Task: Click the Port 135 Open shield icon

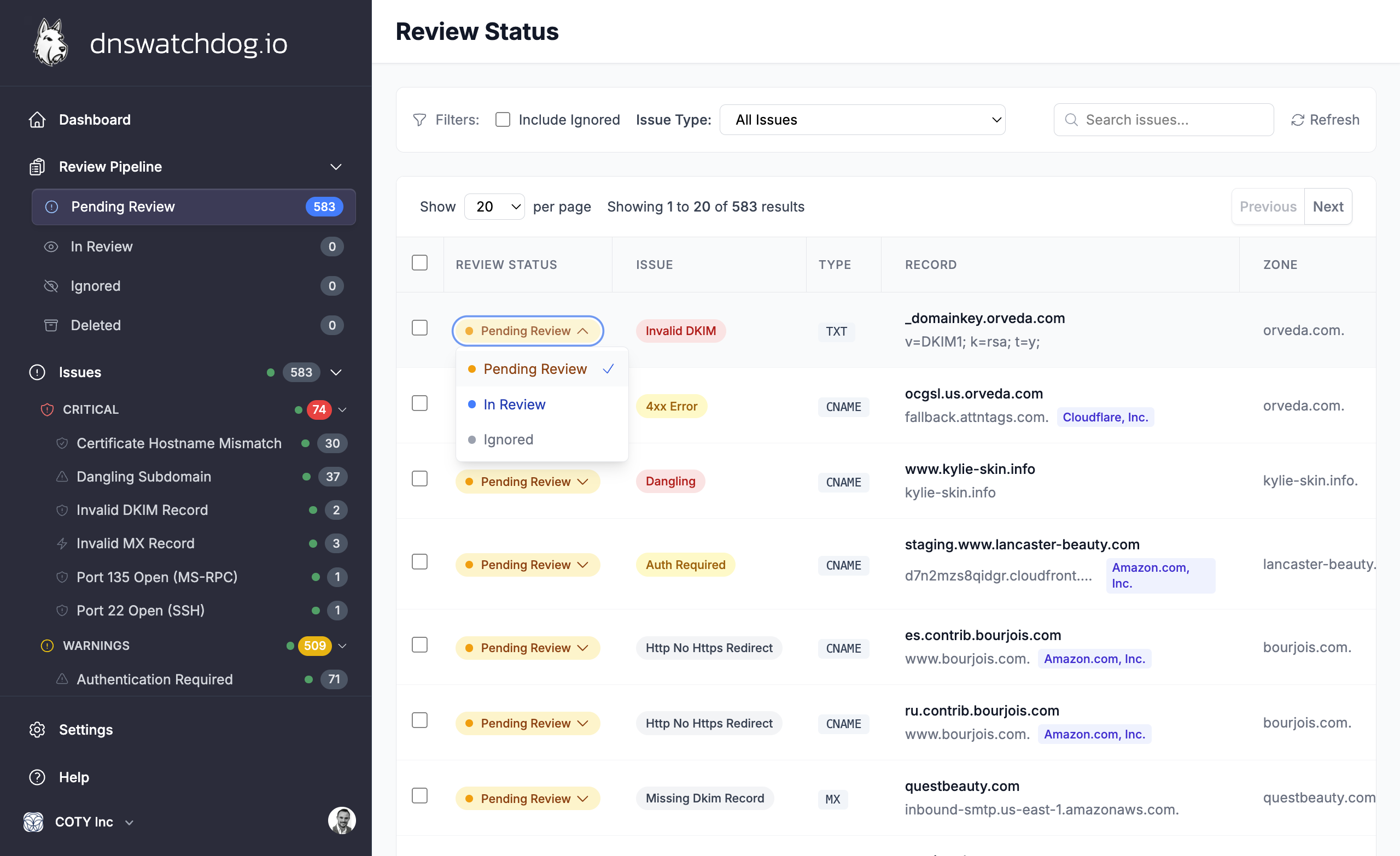Action: (62, 577)
